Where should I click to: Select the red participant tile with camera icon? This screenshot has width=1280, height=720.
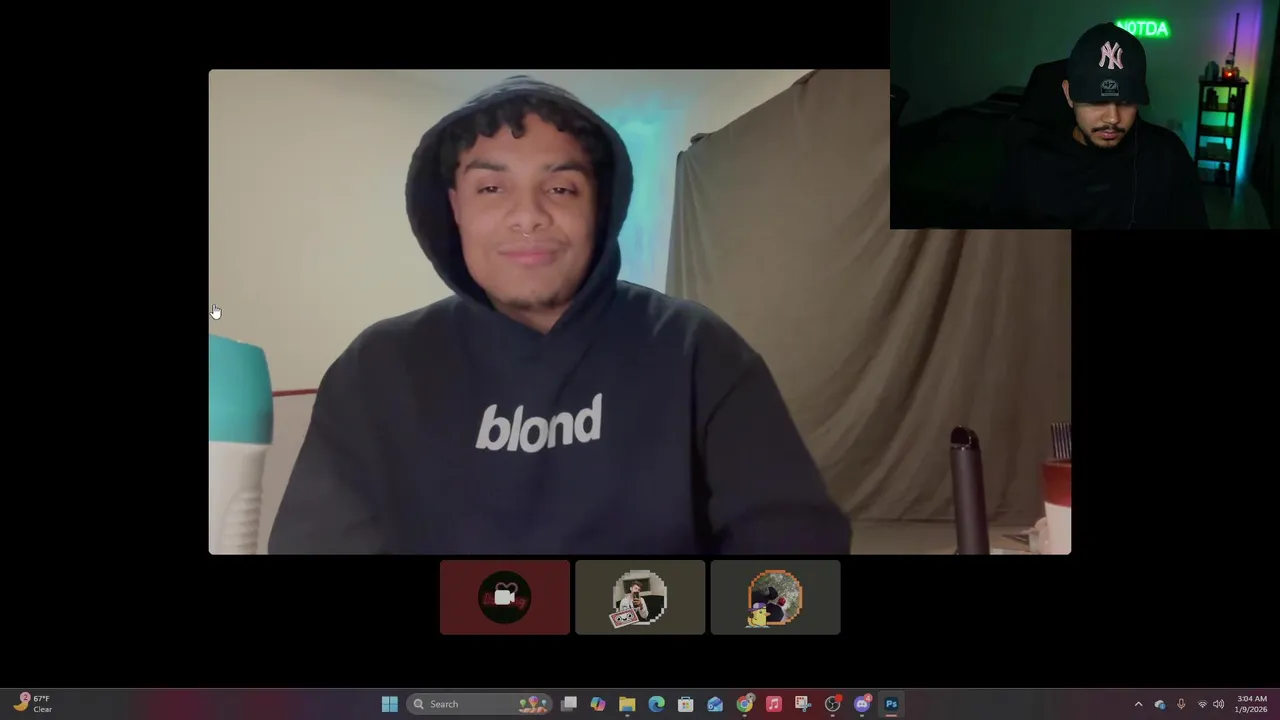pos(505,597)
